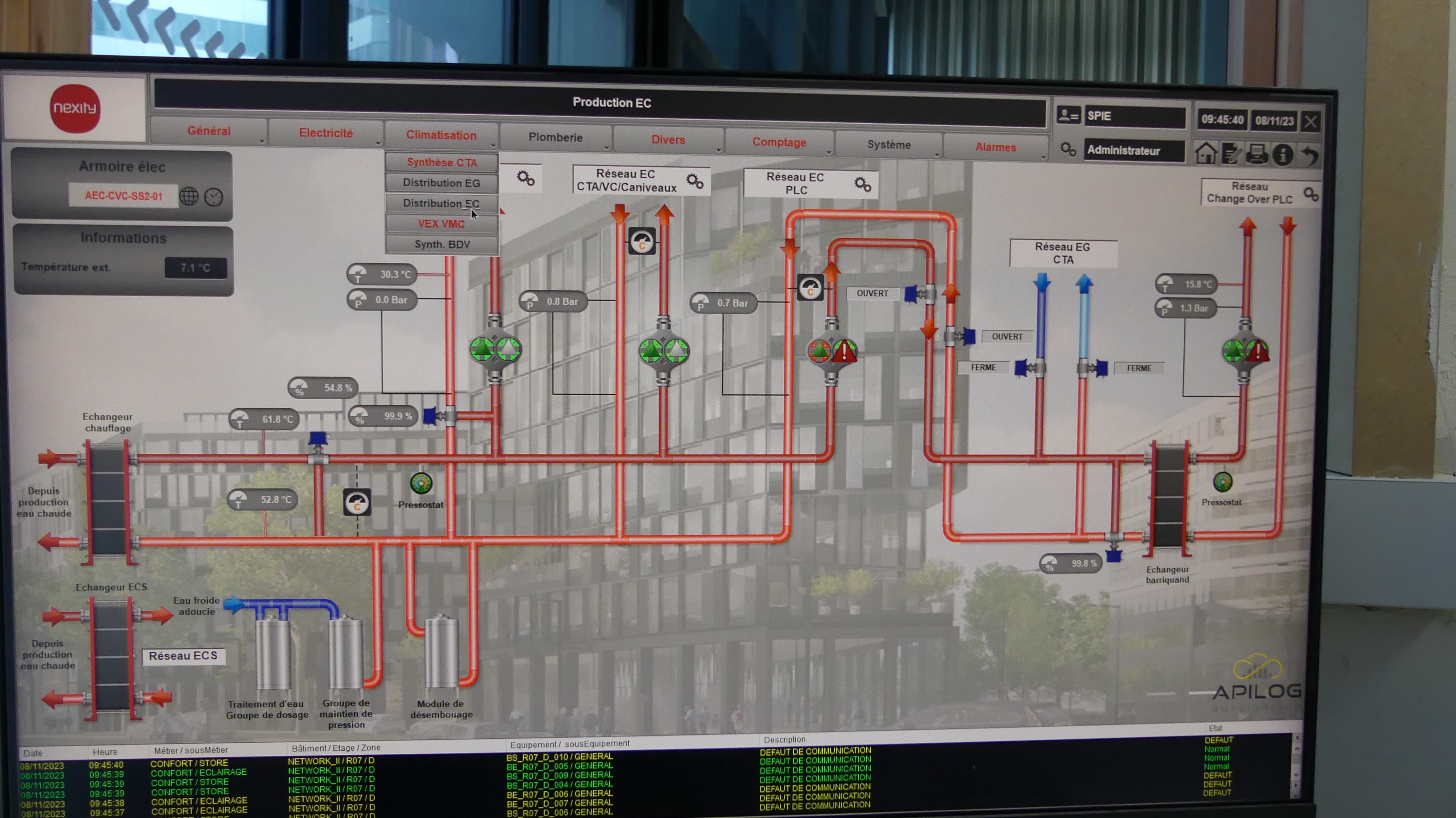
Task: Toggle the left FERME valve under Réseau EG CTA
Action: (1022, 368)
